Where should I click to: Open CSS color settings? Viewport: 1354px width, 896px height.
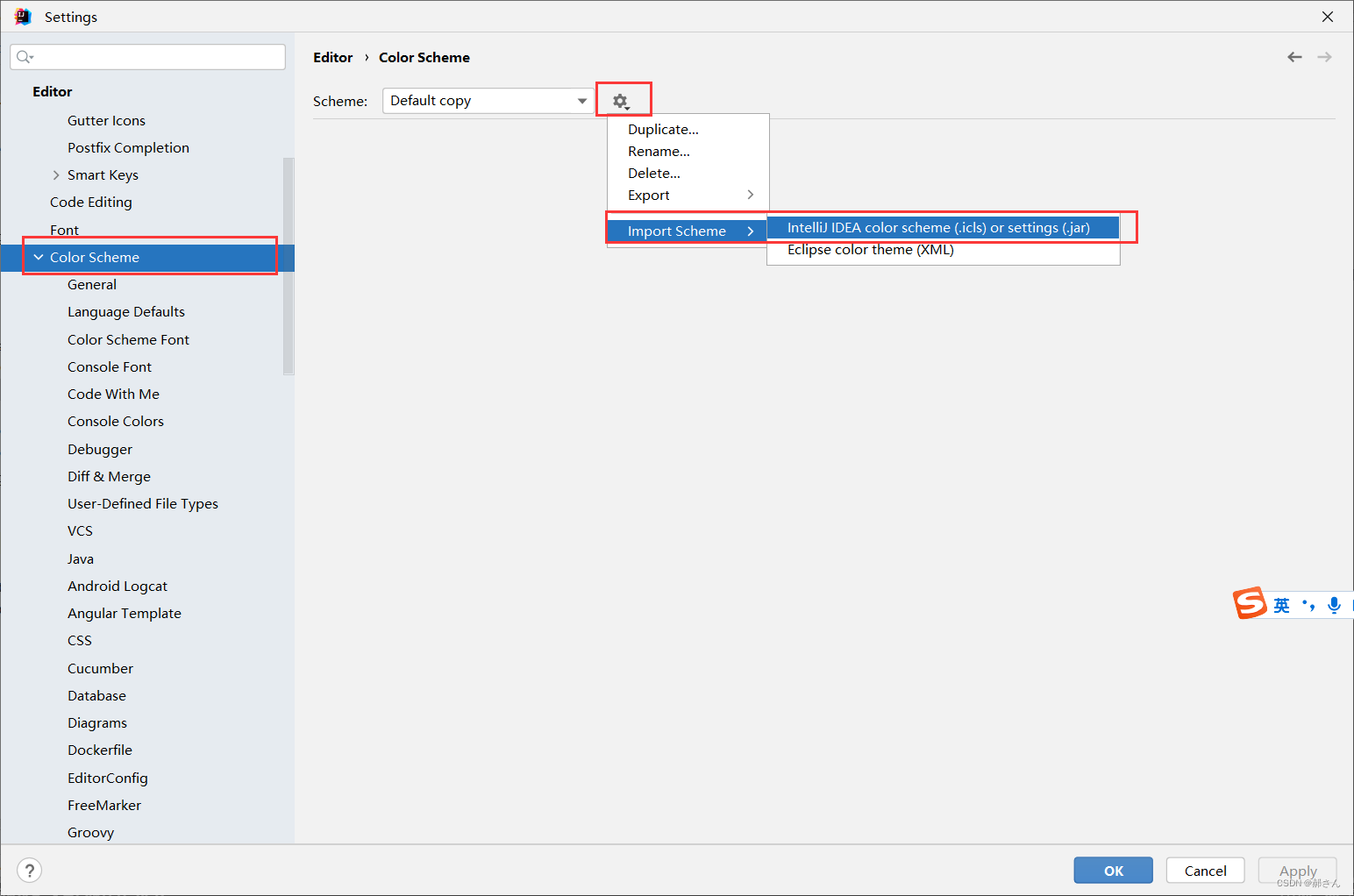coord(80,640)
